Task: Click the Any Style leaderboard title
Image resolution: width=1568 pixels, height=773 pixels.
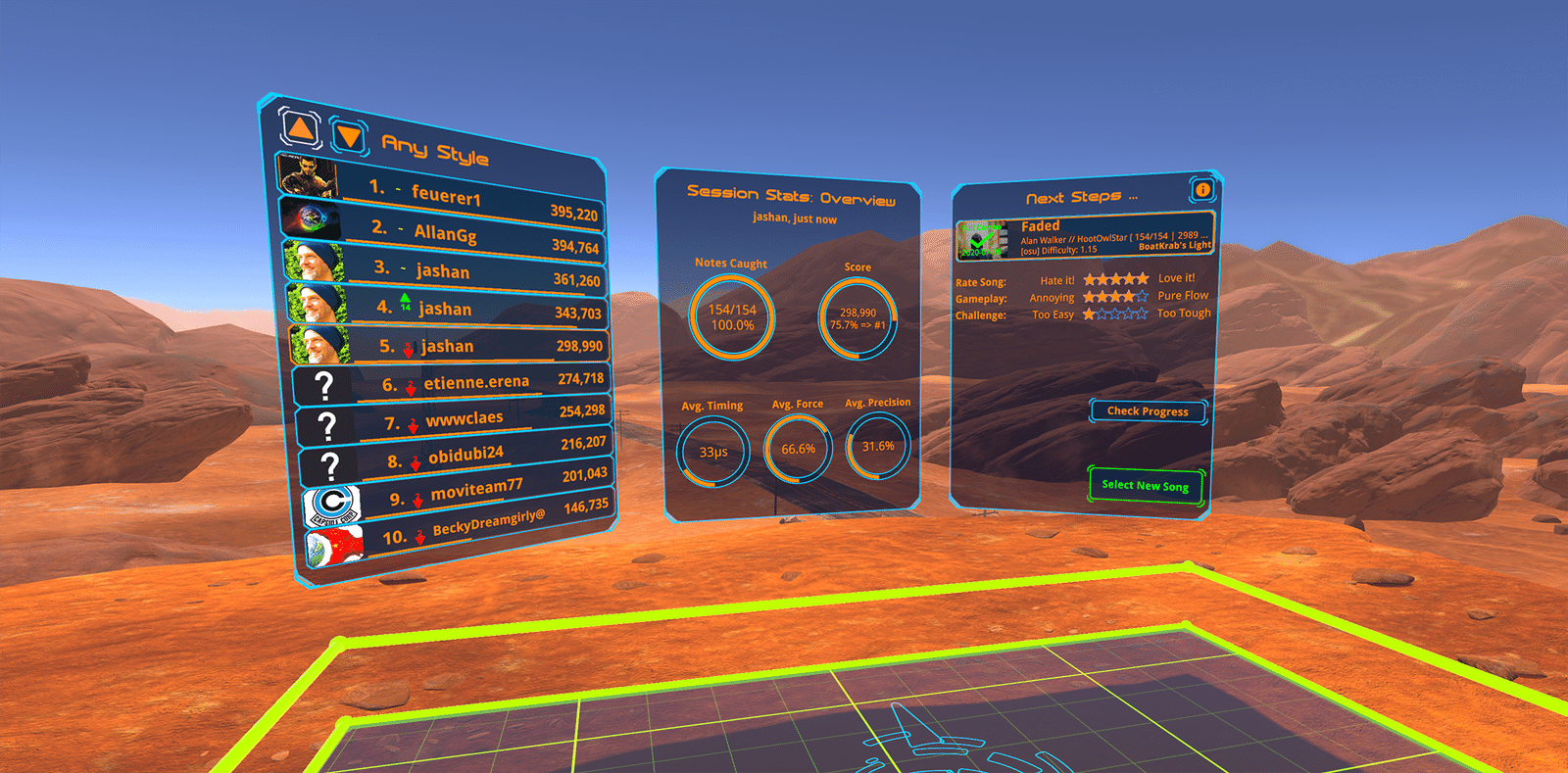Action: (435, 150)
